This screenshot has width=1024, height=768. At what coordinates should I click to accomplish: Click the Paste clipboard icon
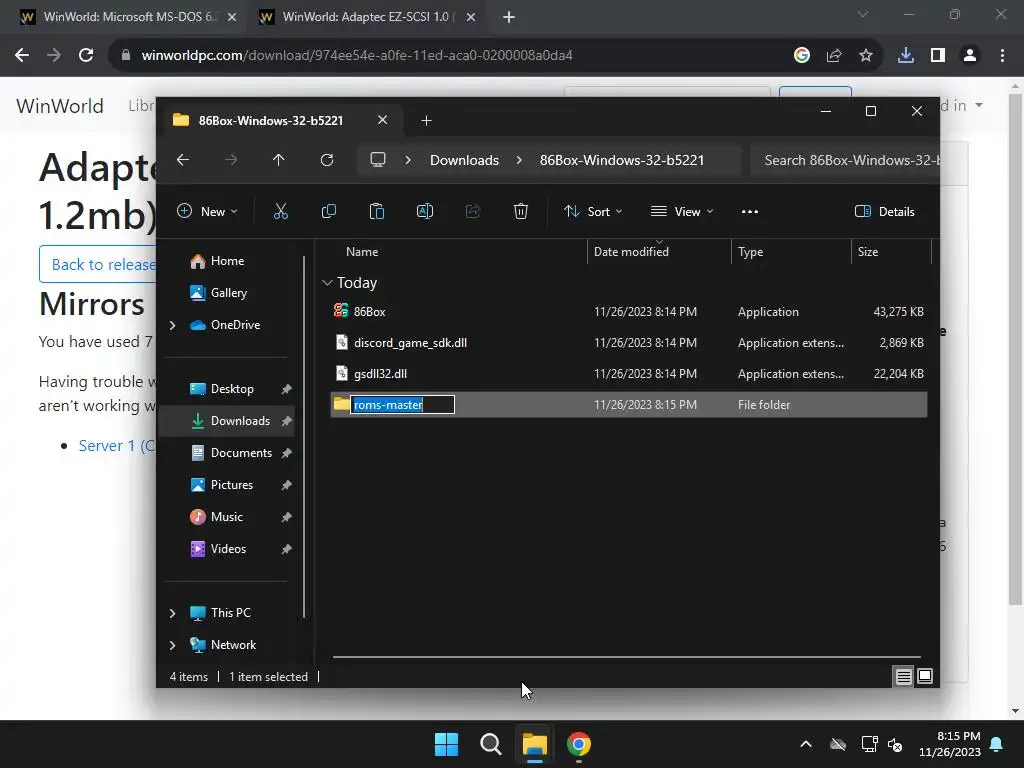pyautogui.click(x=377, y=211)
